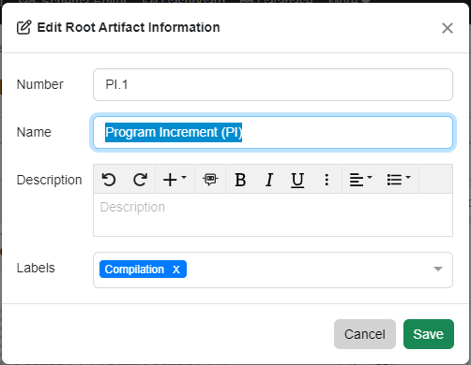Click the Number field containing PI.1

tap(273, 85)
